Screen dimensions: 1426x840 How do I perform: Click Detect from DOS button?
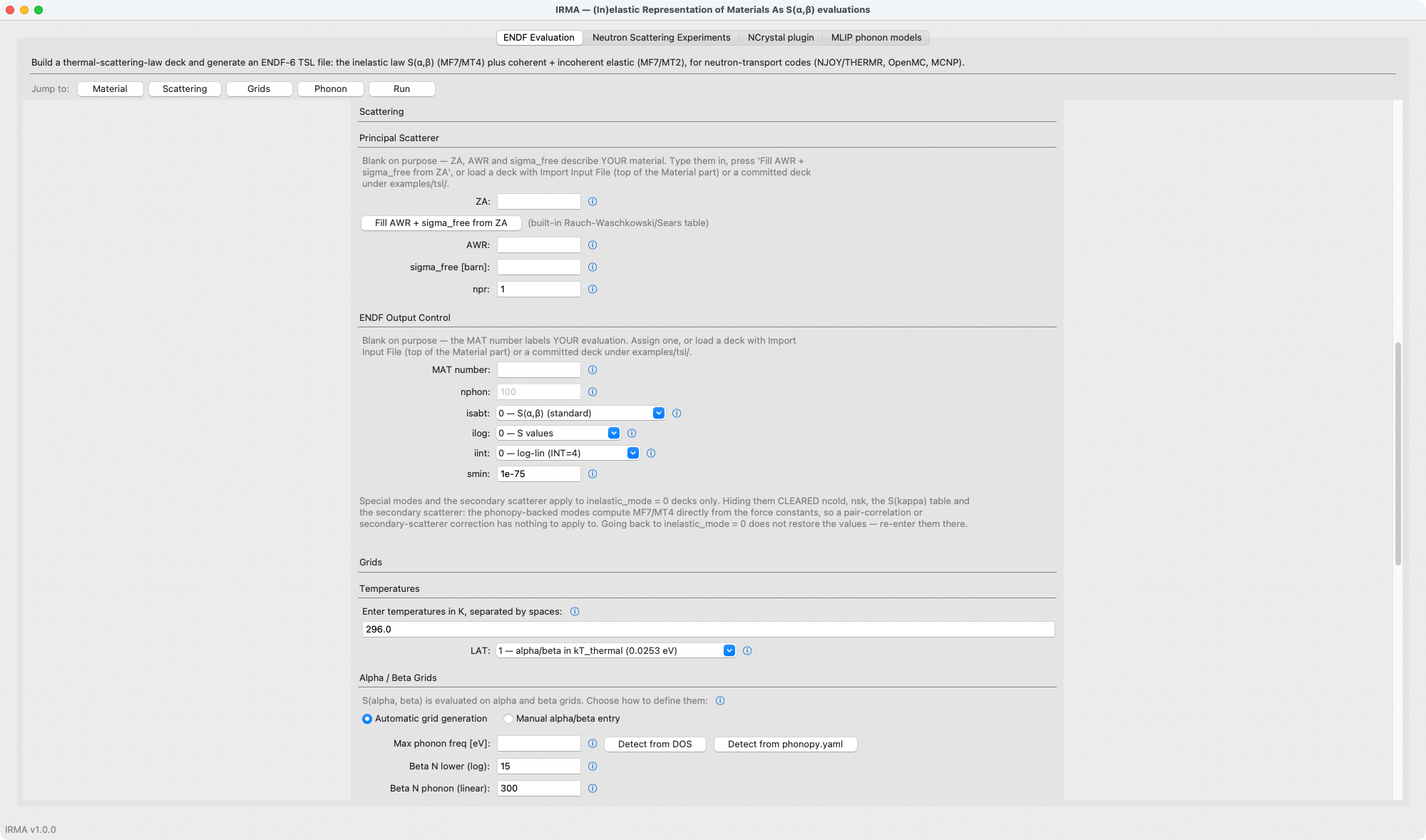(655, 744)
